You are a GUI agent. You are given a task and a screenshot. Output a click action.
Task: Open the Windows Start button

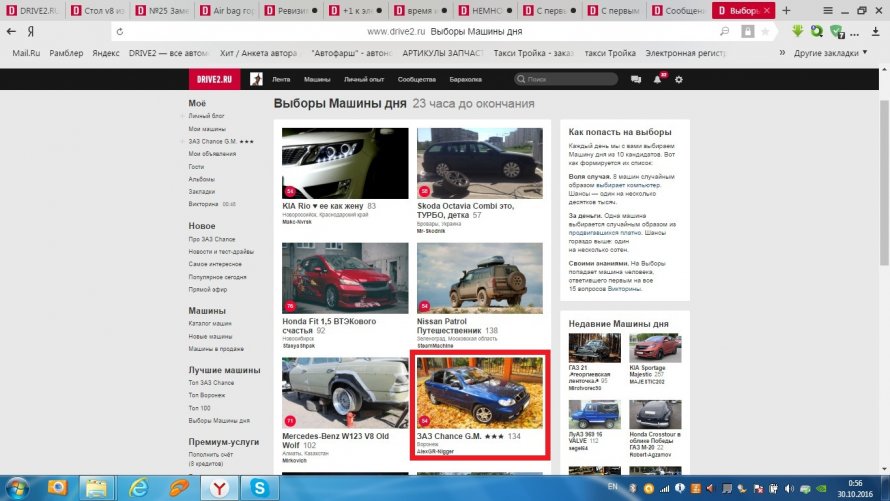pos(16,489)
